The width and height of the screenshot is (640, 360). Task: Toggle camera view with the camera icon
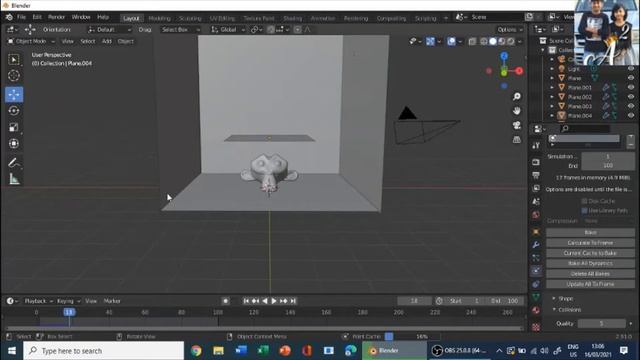point(517,125)
